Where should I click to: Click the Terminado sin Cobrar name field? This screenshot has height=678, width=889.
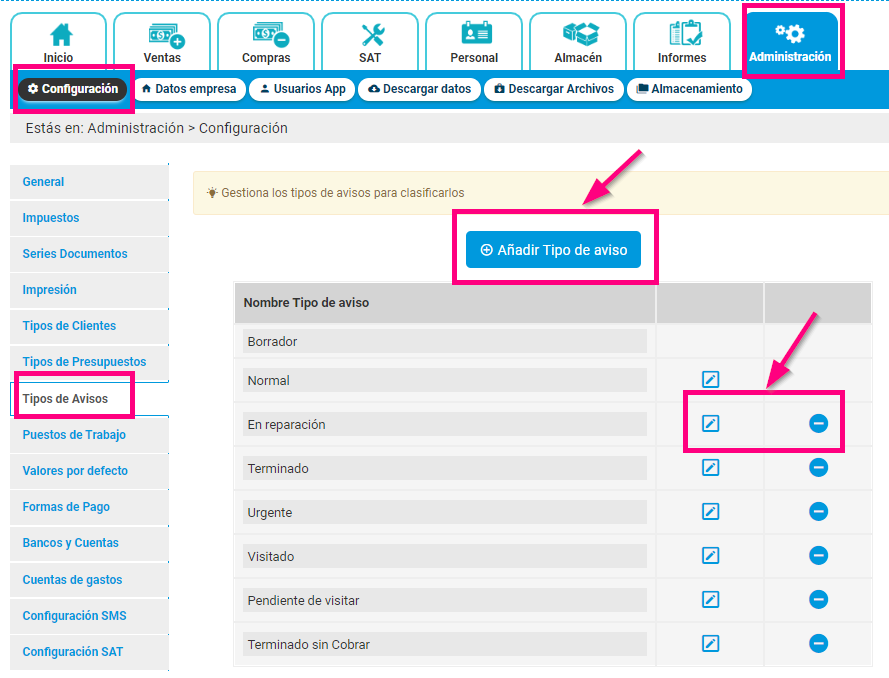click(444, 645)
